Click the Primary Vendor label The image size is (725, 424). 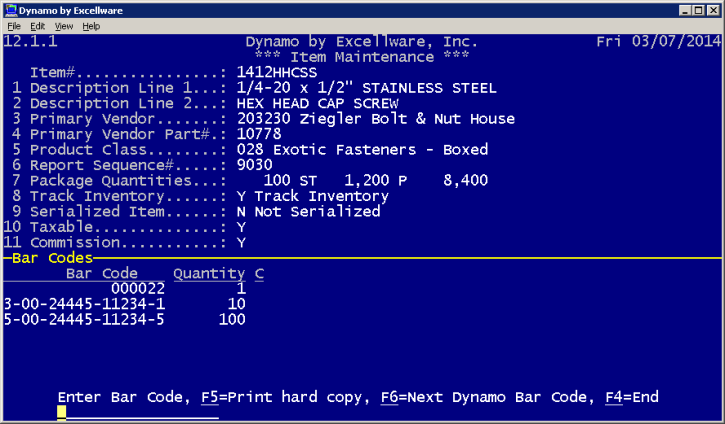(x=92, y=119)
